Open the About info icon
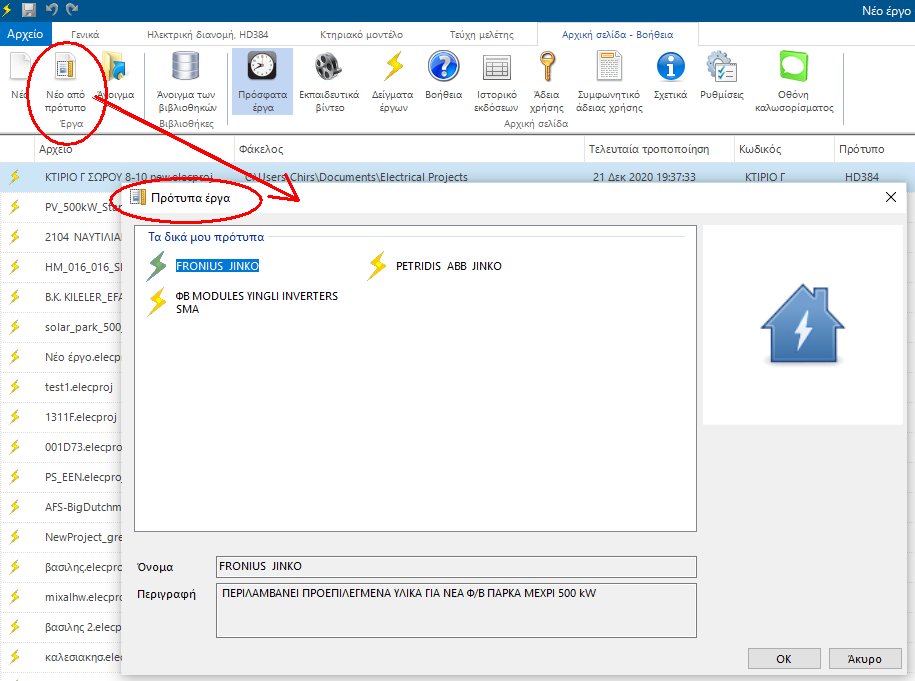Image resolution: width=915 pixels, height=681 pixels. coord(669,68)
